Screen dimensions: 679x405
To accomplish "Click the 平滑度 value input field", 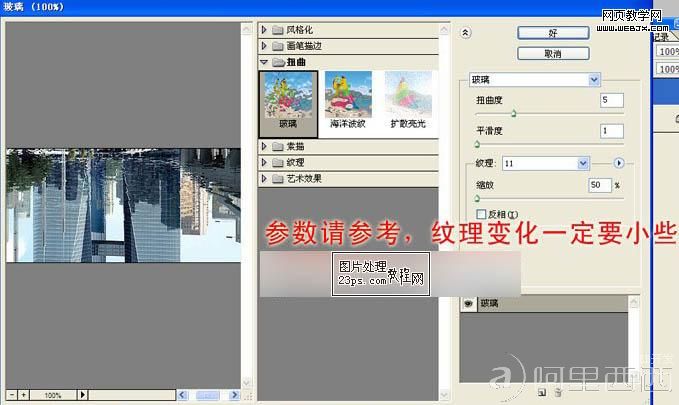I will pos(611,131).
